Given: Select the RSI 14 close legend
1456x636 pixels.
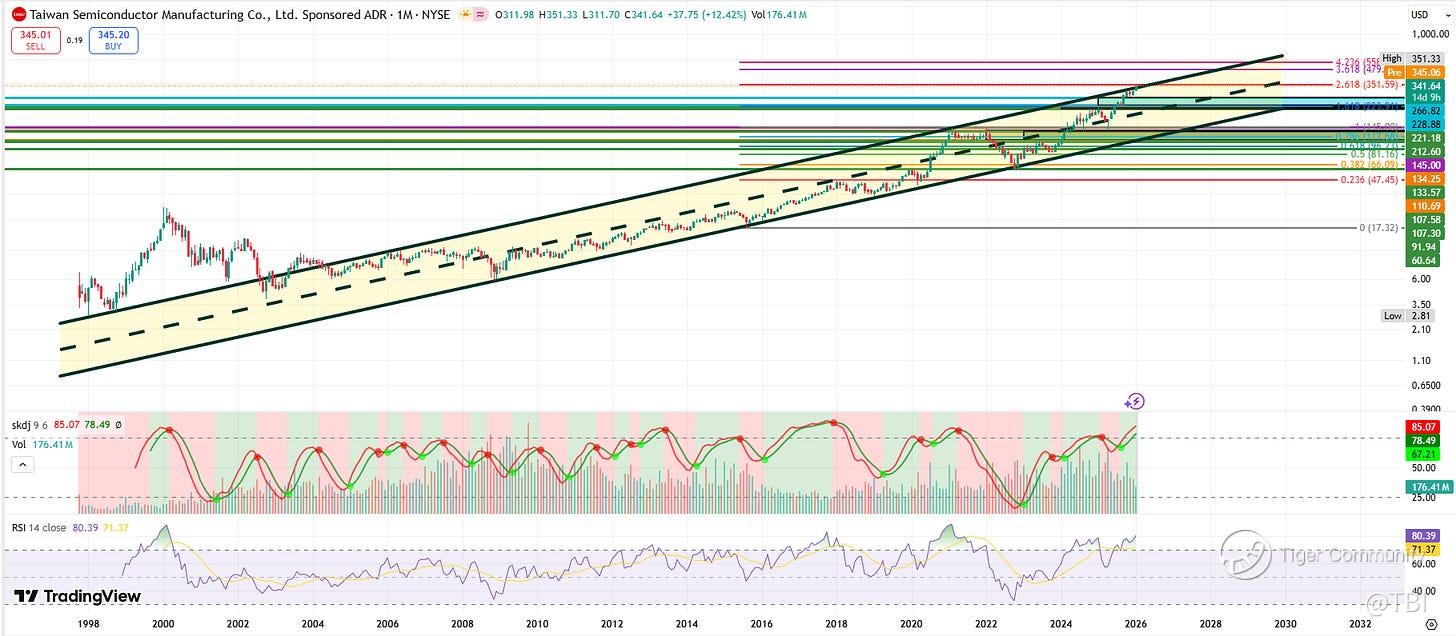Looking at the screenshot, I should tap(39, 526).
